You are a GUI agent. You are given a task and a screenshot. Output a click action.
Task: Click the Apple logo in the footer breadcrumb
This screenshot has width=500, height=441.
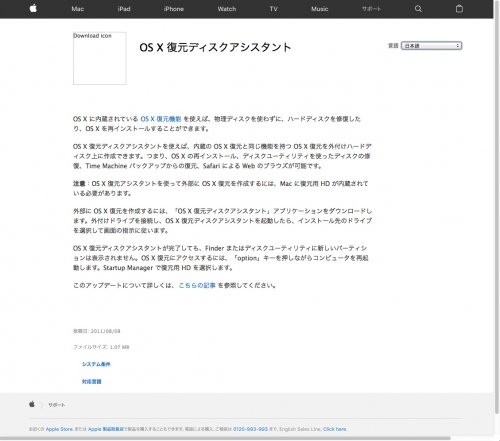32,404
